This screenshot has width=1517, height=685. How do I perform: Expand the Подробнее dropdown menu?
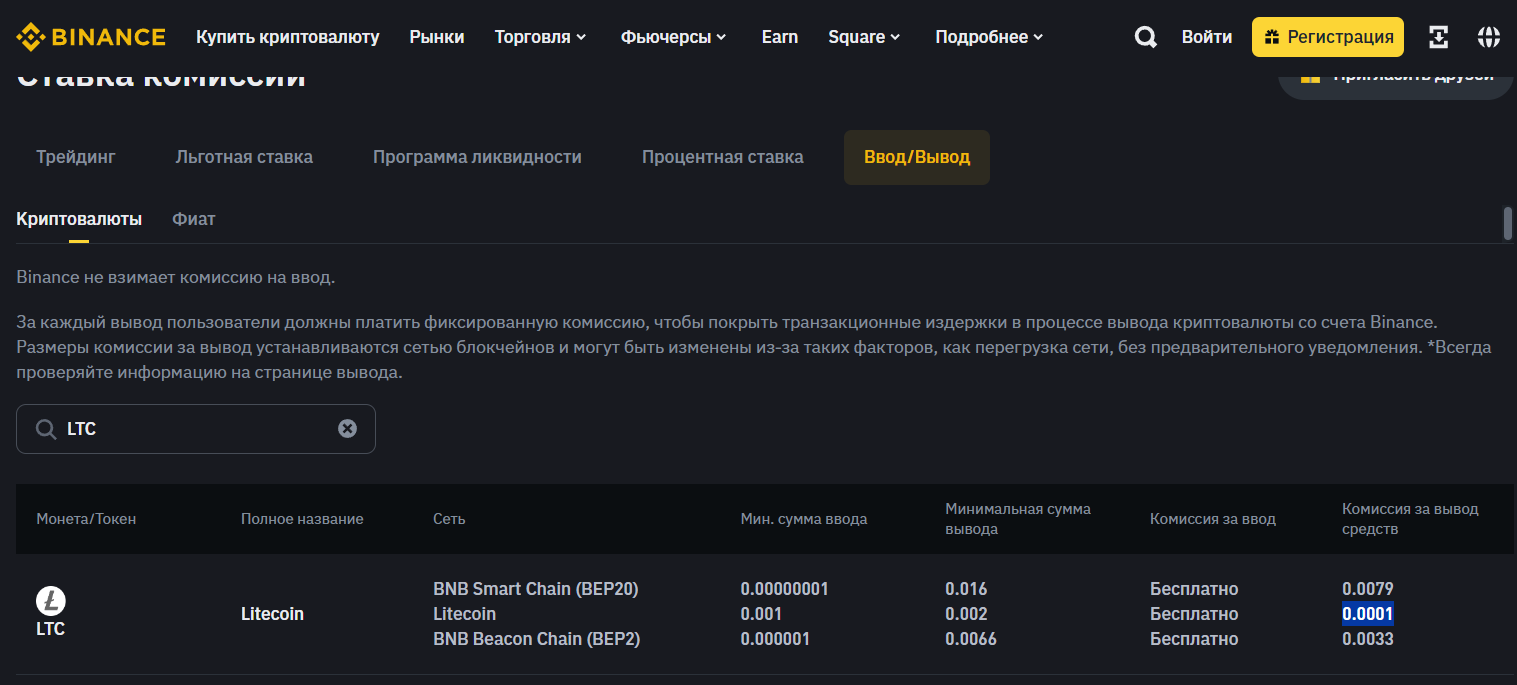[x=989, y=37]
